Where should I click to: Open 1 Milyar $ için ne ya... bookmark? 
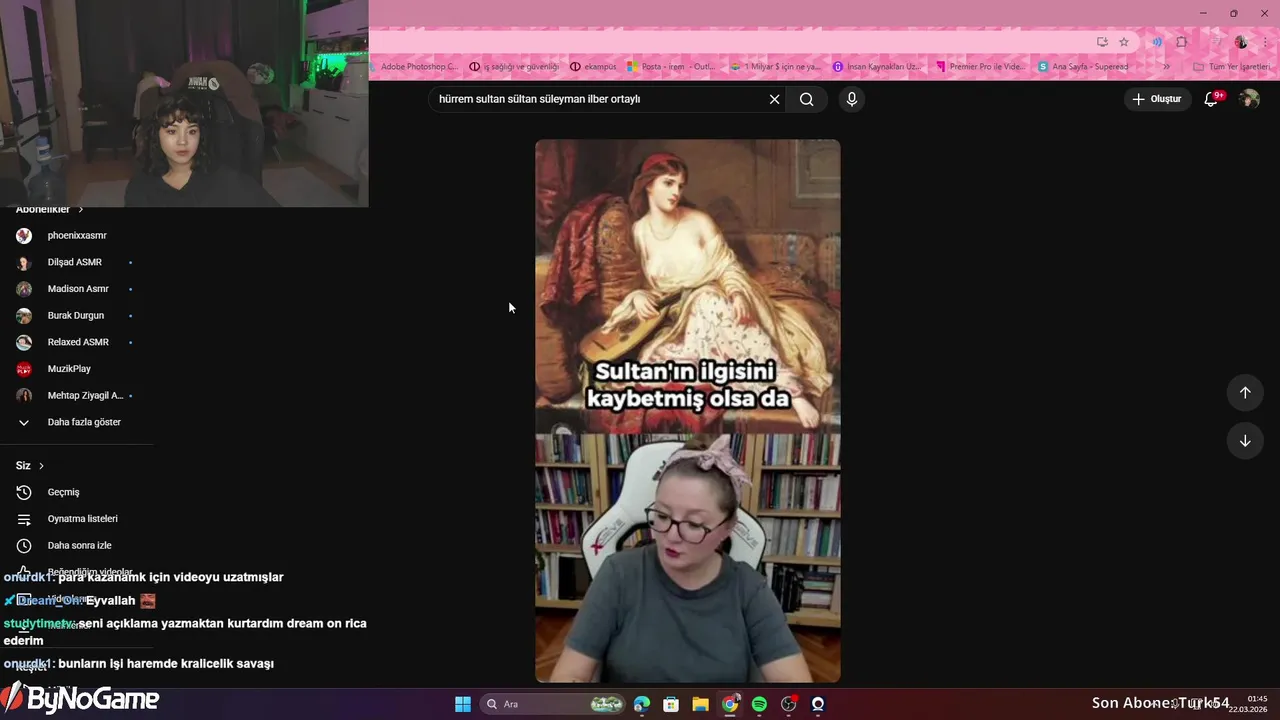point(775,67)
